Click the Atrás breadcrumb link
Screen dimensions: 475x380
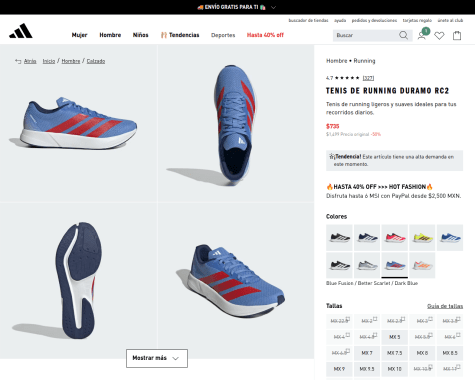(x=30, y=61)
